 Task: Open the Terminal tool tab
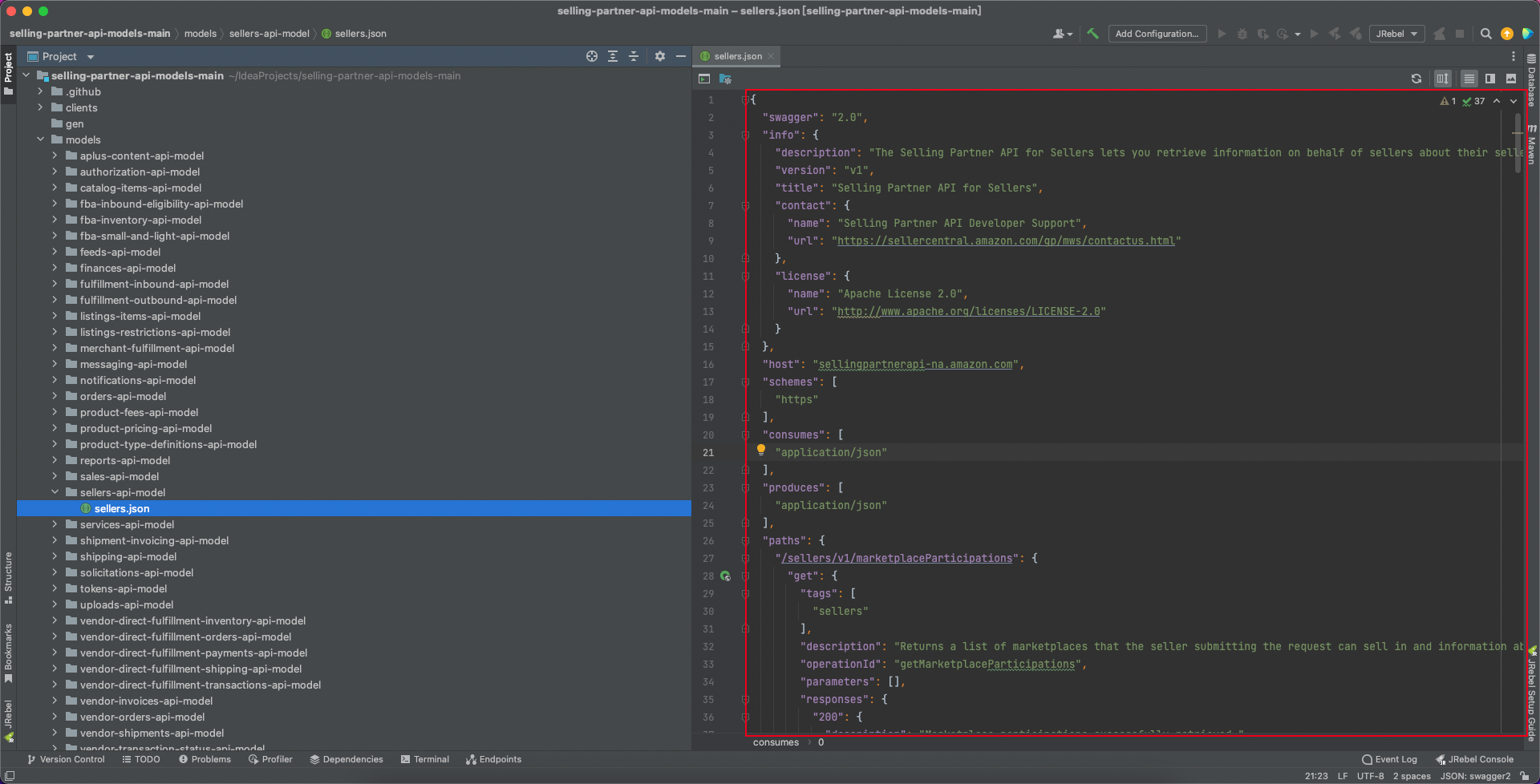[425, 759]
